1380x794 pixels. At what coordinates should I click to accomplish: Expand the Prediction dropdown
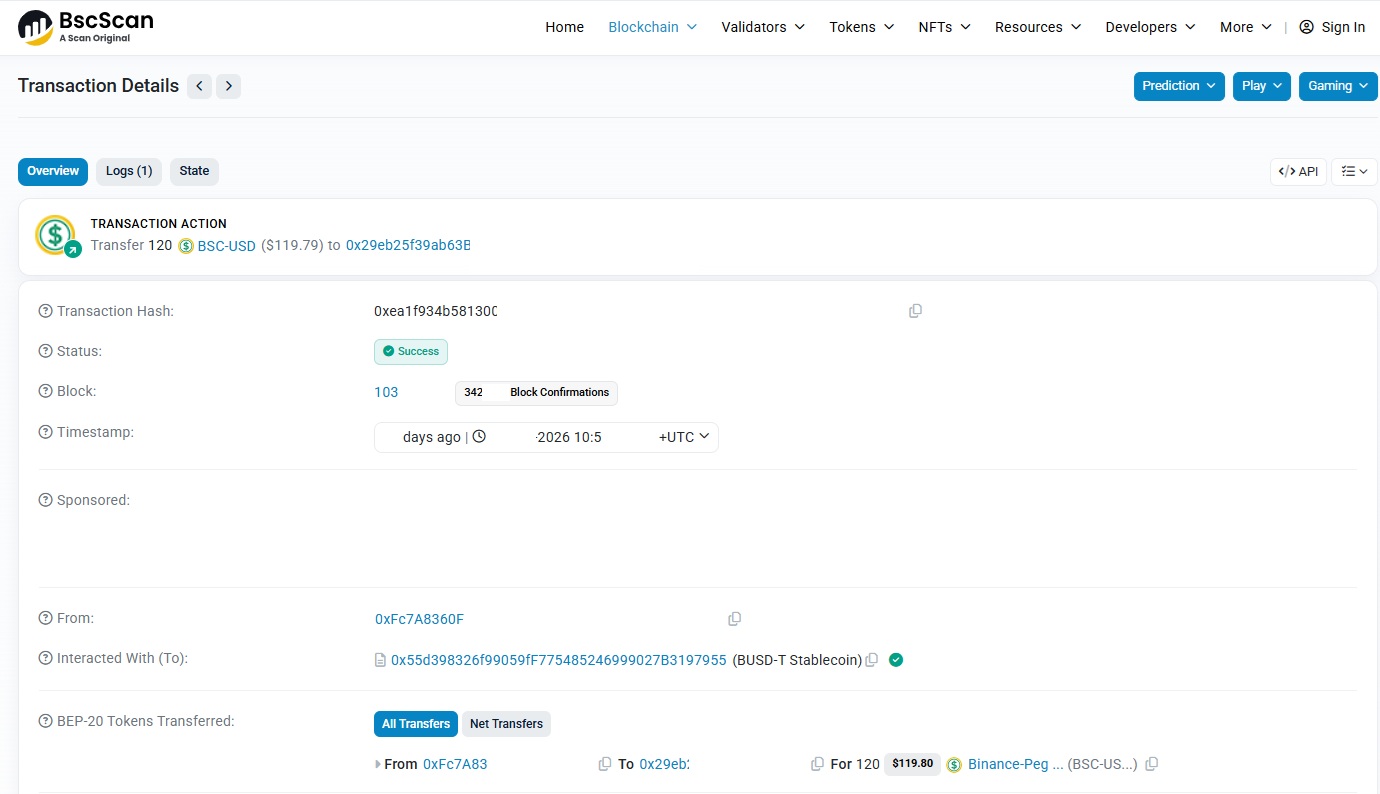point(1179,86)
